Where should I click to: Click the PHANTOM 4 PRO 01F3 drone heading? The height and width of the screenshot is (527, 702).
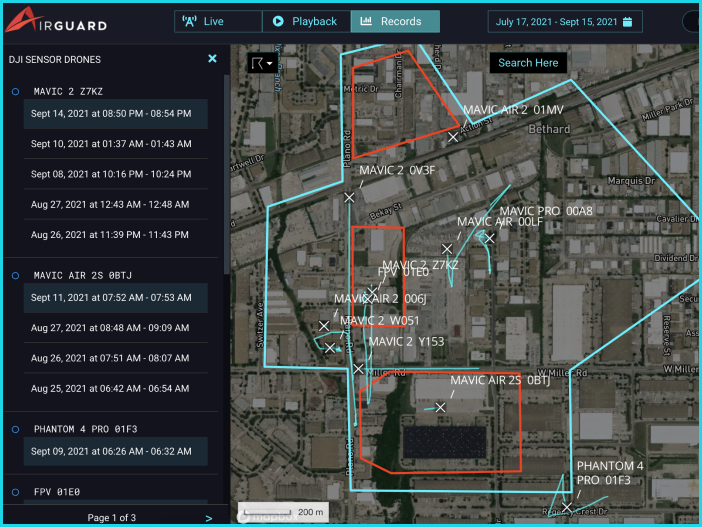pos(86,429)
